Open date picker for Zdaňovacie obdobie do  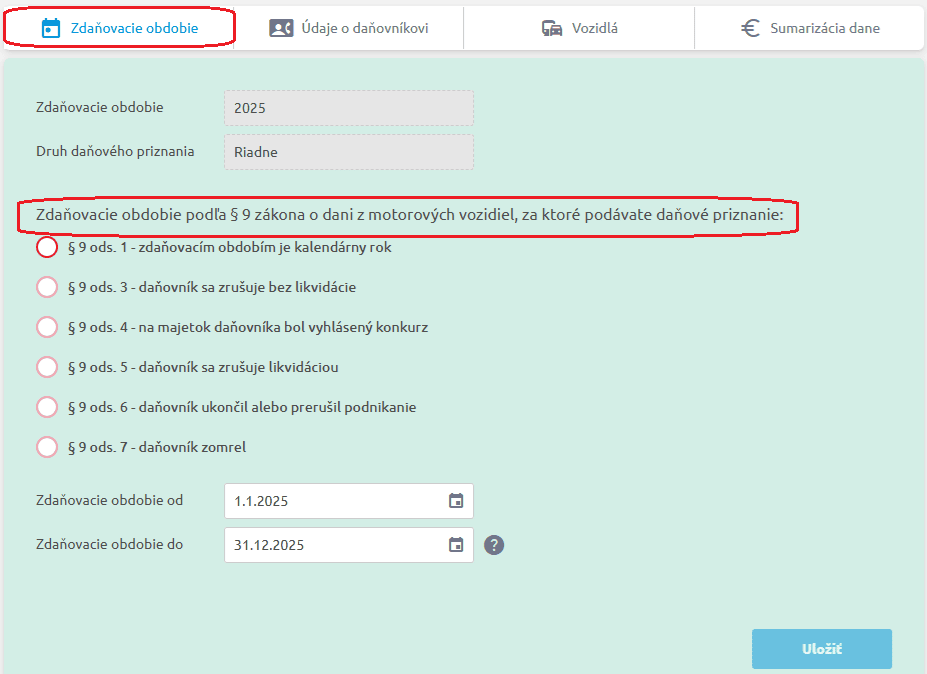click(x=456, y=545)
